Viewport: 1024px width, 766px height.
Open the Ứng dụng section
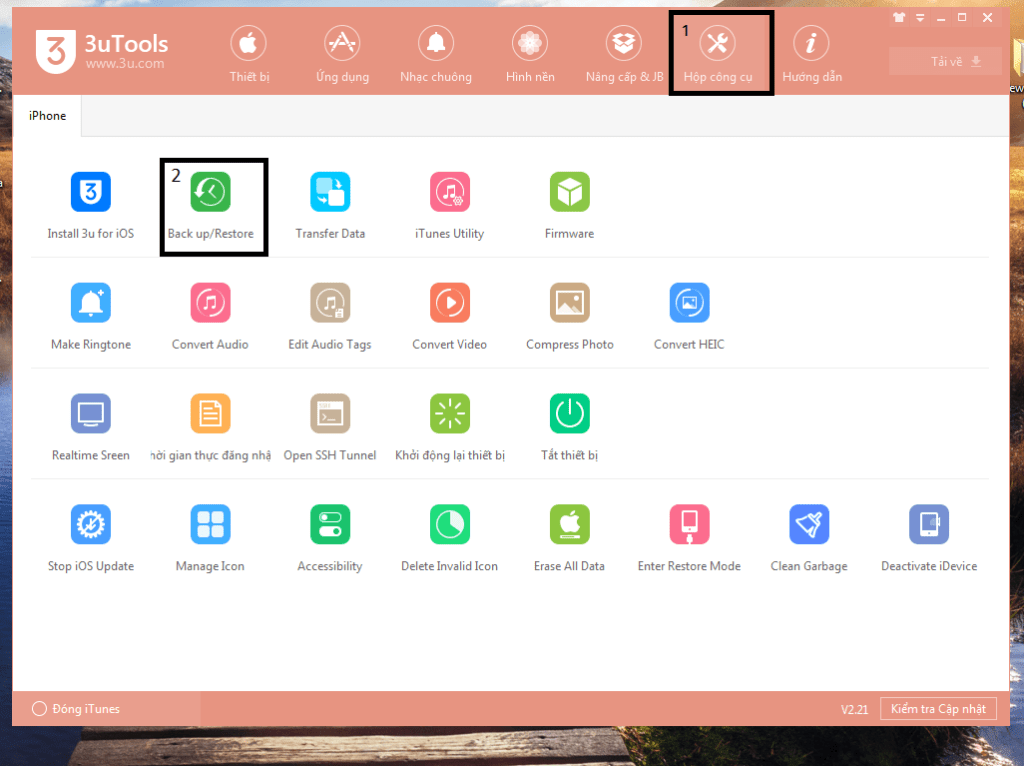click(342, 54)
